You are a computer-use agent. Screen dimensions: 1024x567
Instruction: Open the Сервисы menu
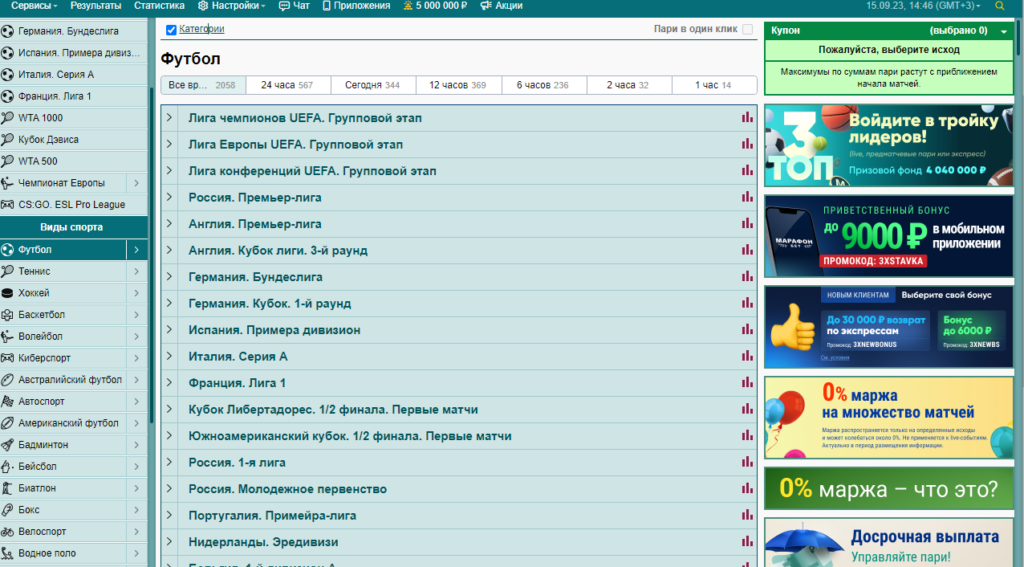point(34,6)
